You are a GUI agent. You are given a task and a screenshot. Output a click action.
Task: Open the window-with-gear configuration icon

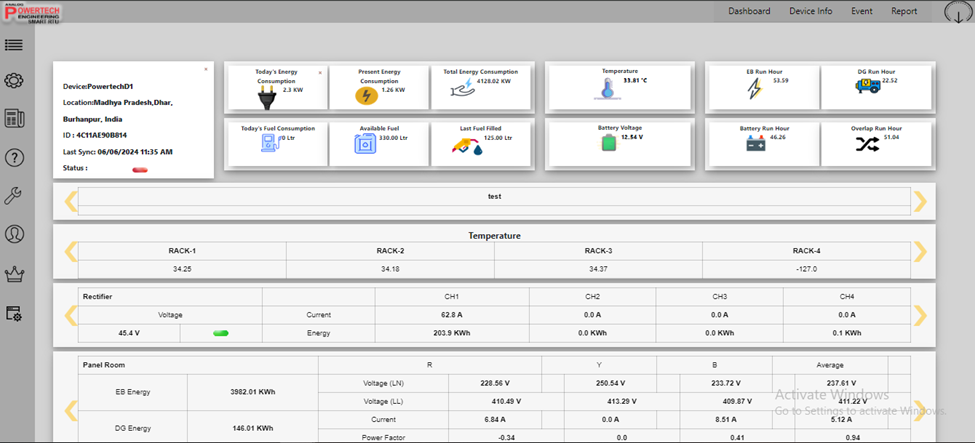tap(14, 313)
